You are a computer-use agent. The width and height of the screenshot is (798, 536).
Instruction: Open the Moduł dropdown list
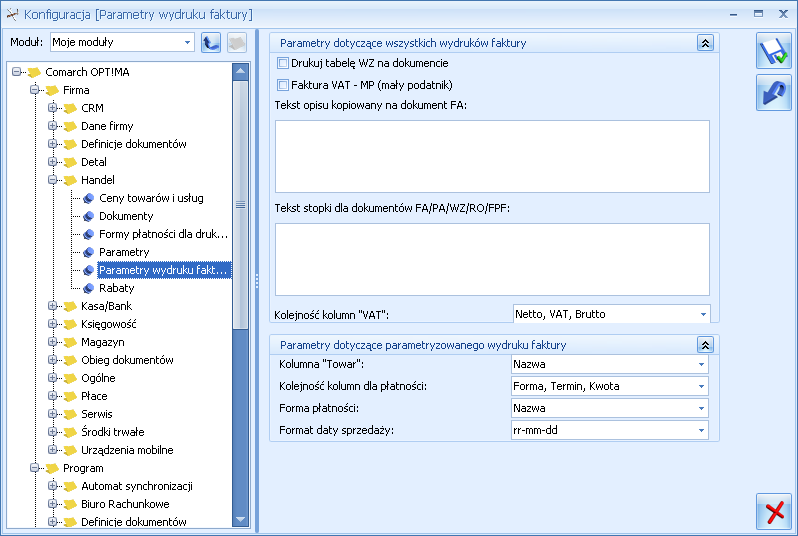point(187,42)
